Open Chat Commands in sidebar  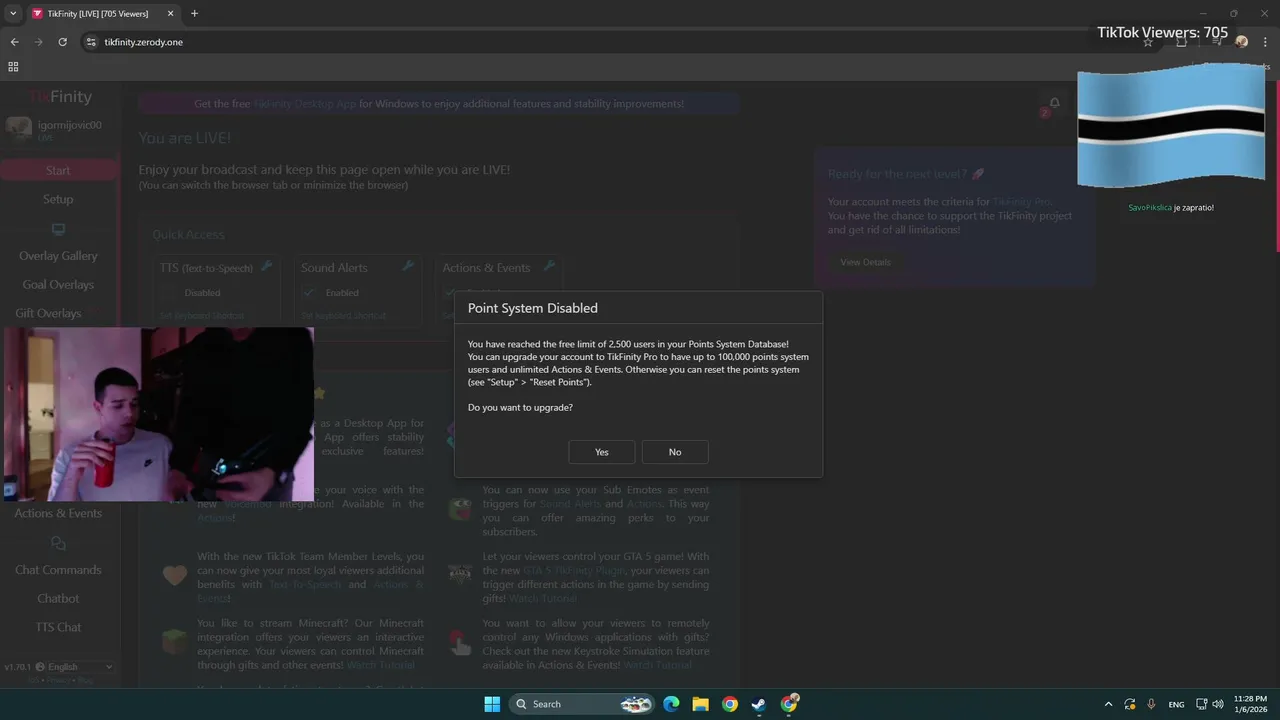click(x=58, y=570)
